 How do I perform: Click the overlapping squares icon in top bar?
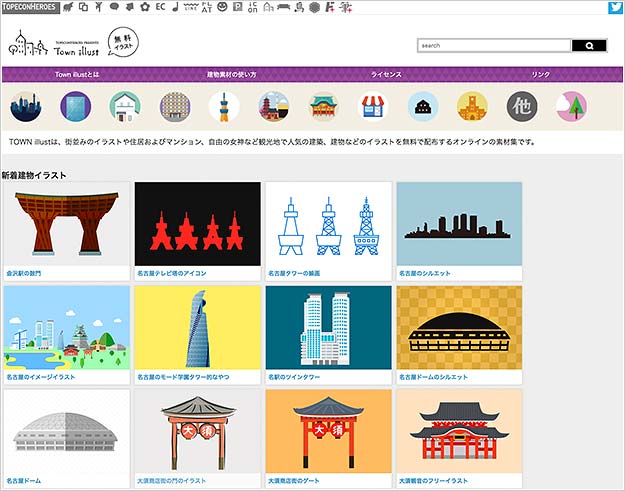coord(83,7)
